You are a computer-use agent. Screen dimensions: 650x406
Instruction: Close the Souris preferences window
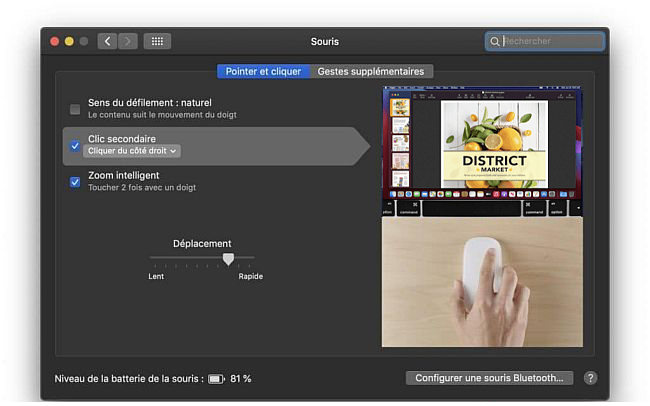[x=54, y=41]
